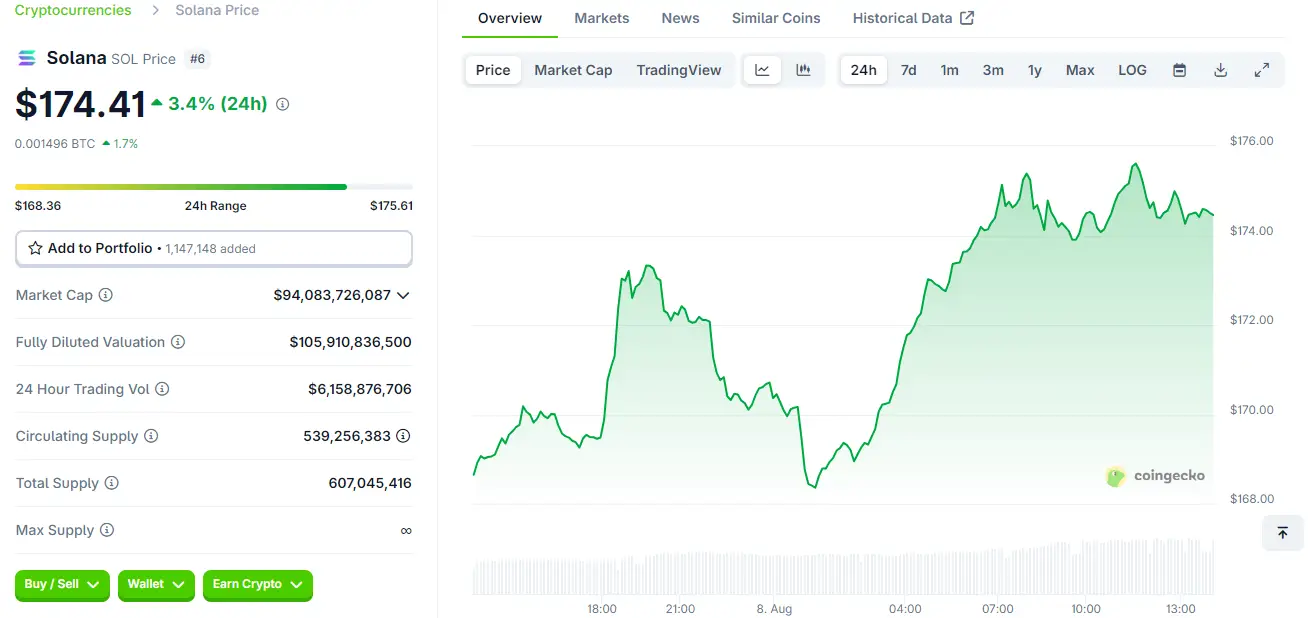The height and width of the screenshot is (618, 1308).
Task: Set chart range to 1y
Action: coord(1035,70)
